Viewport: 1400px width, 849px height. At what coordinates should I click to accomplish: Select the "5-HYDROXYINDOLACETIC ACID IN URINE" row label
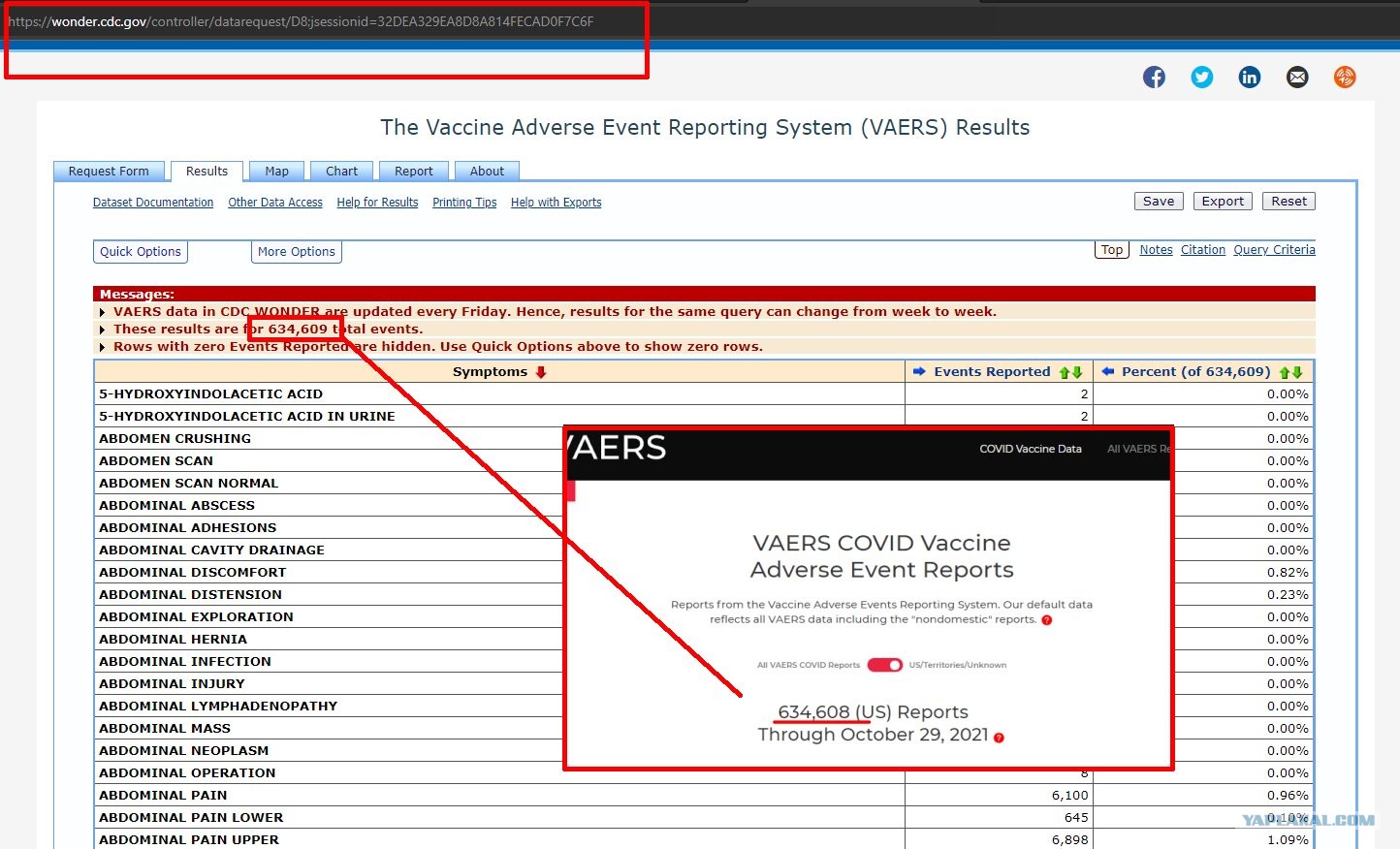pyautogui.click(x=247, y=417)
